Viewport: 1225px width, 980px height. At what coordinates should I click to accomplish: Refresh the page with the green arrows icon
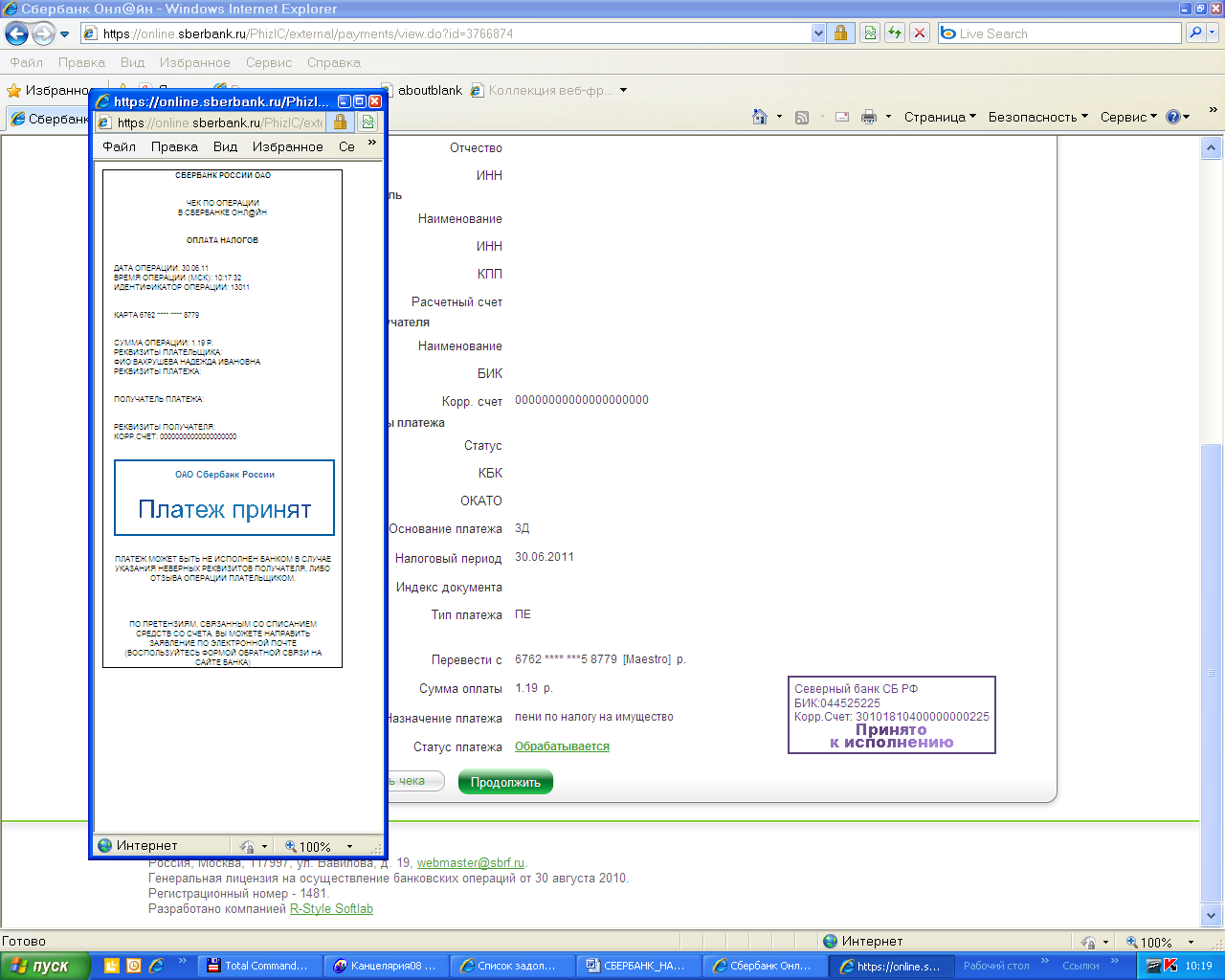pyautogui.click(x=894, y=33)
